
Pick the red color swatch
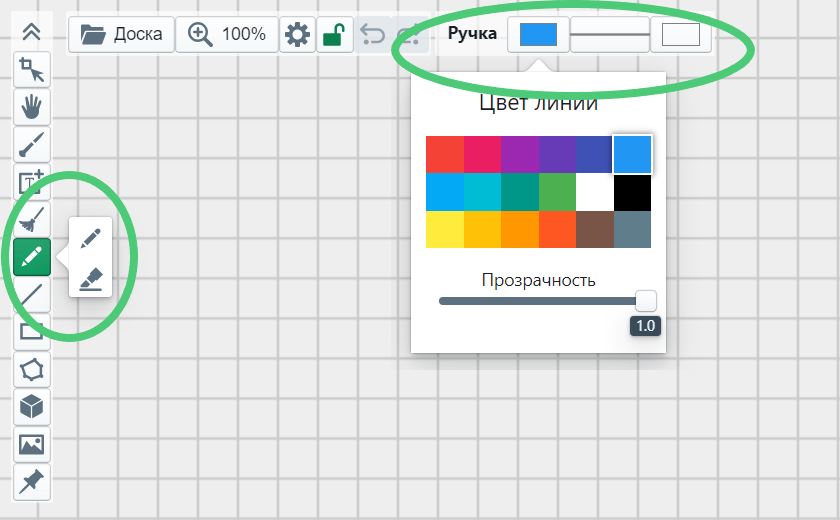[445, 154]
